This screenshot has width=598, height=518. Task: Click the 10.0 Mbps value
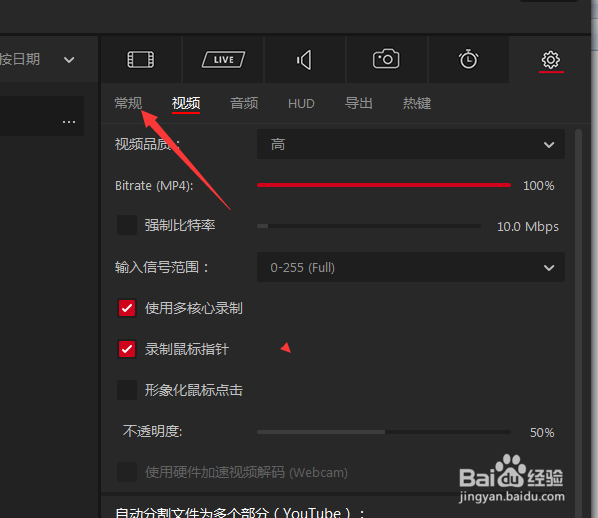(x=528, y=227)
